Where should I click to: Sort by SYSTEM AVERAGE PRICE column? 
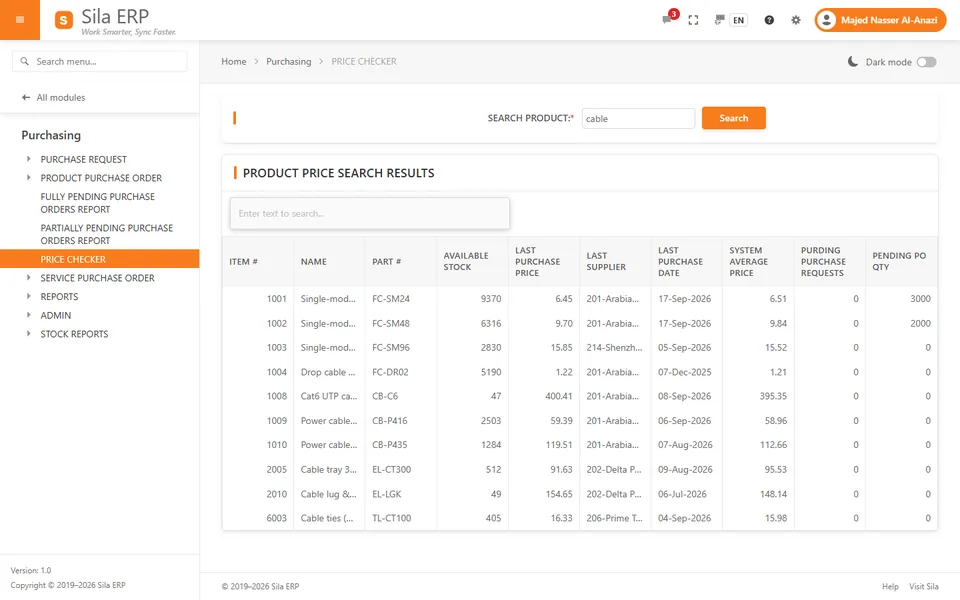(x=758, y=261)
